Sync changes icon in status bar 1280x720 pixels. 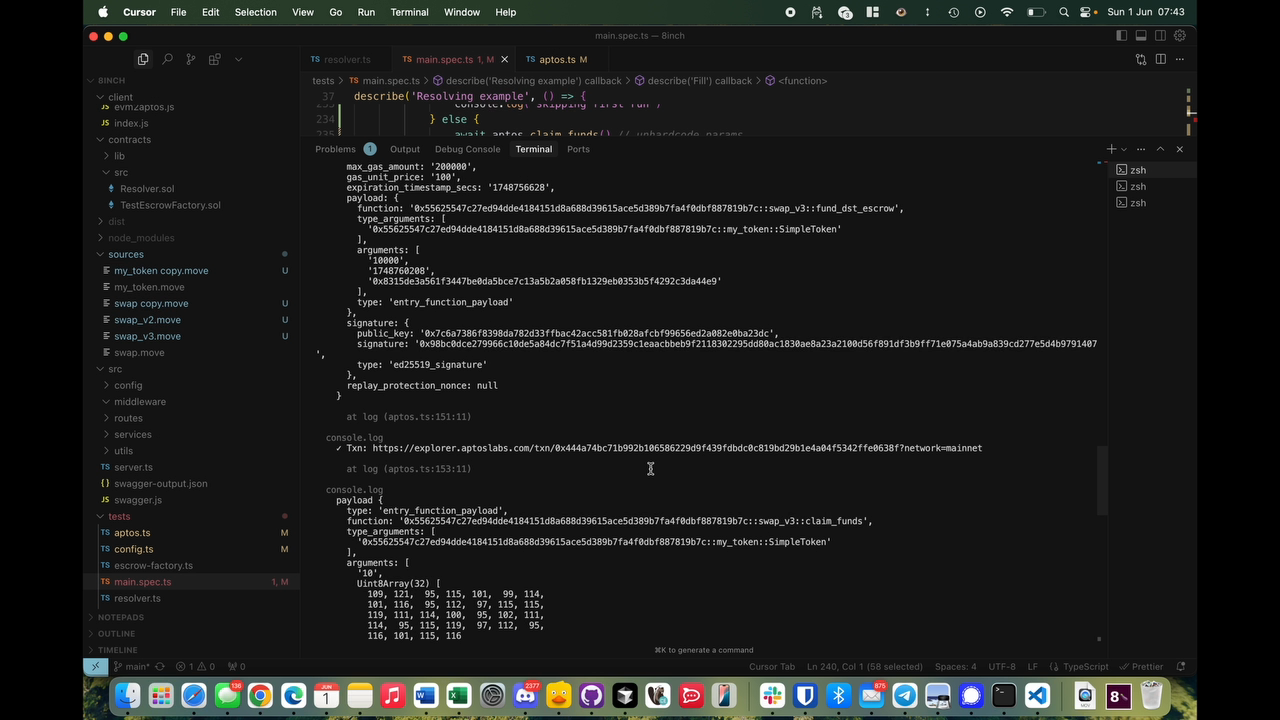[160, 666]
